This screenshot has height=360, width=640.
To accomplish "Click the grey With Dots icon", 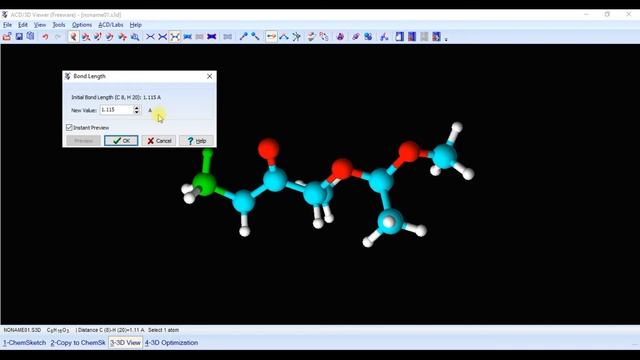I will click(227, 37).
